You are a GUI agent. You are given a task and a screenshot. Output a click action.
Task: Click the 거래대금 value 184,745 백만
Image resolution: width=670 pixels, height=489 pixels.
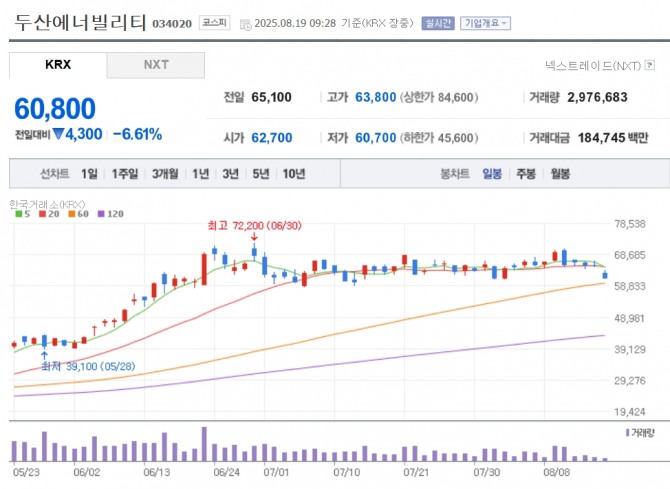(613, 138)
